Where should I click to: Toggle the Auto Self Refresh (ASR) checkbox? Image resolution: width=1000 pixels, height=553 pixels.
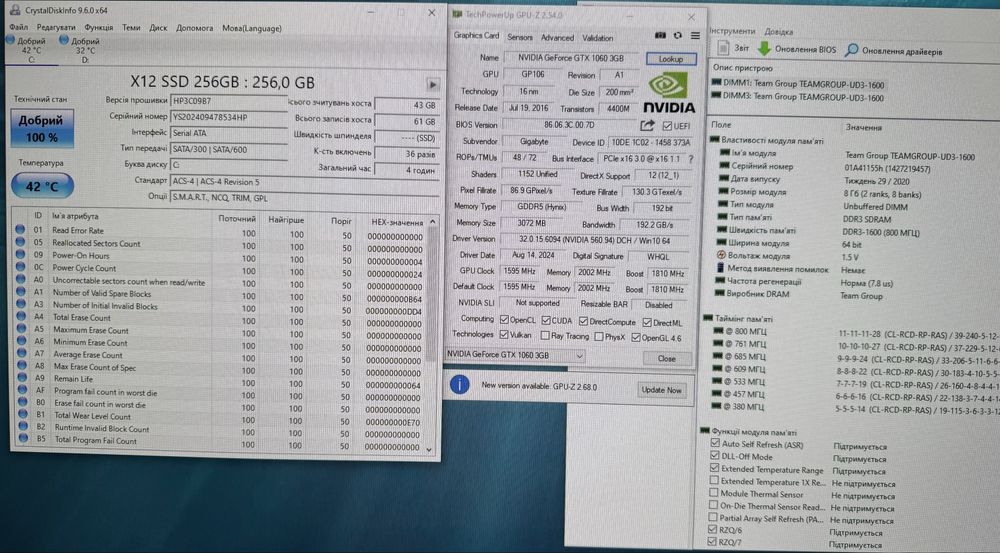(714, 443)
